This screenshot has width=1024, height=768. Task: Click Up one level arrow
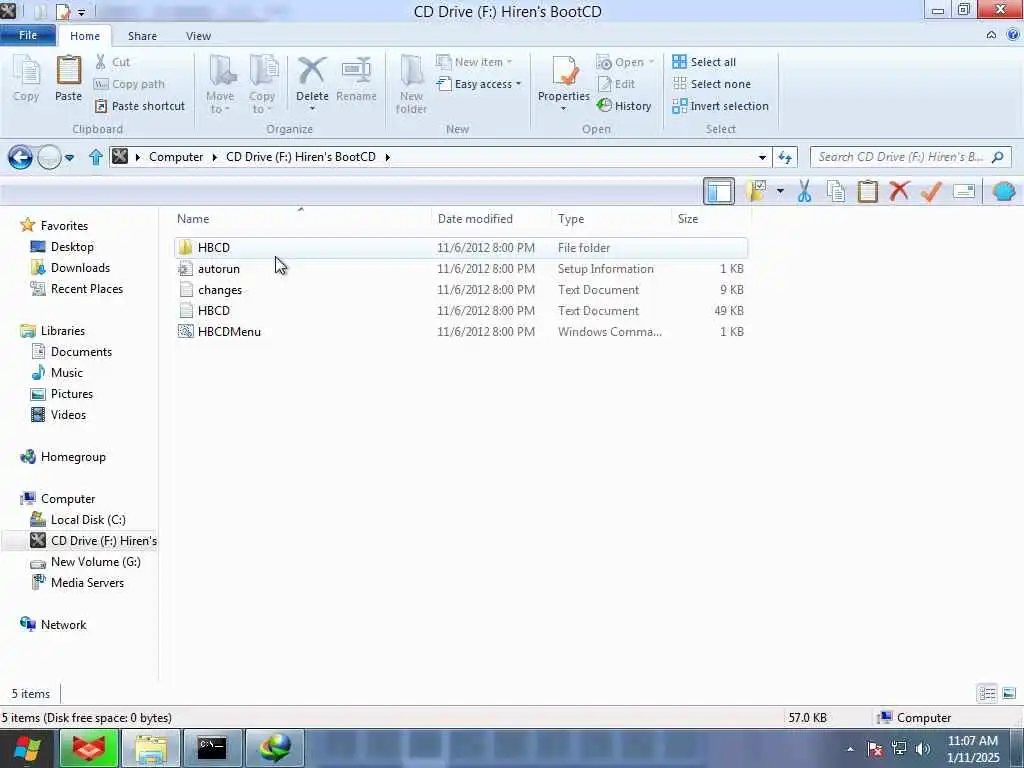(x=96, y=157)
